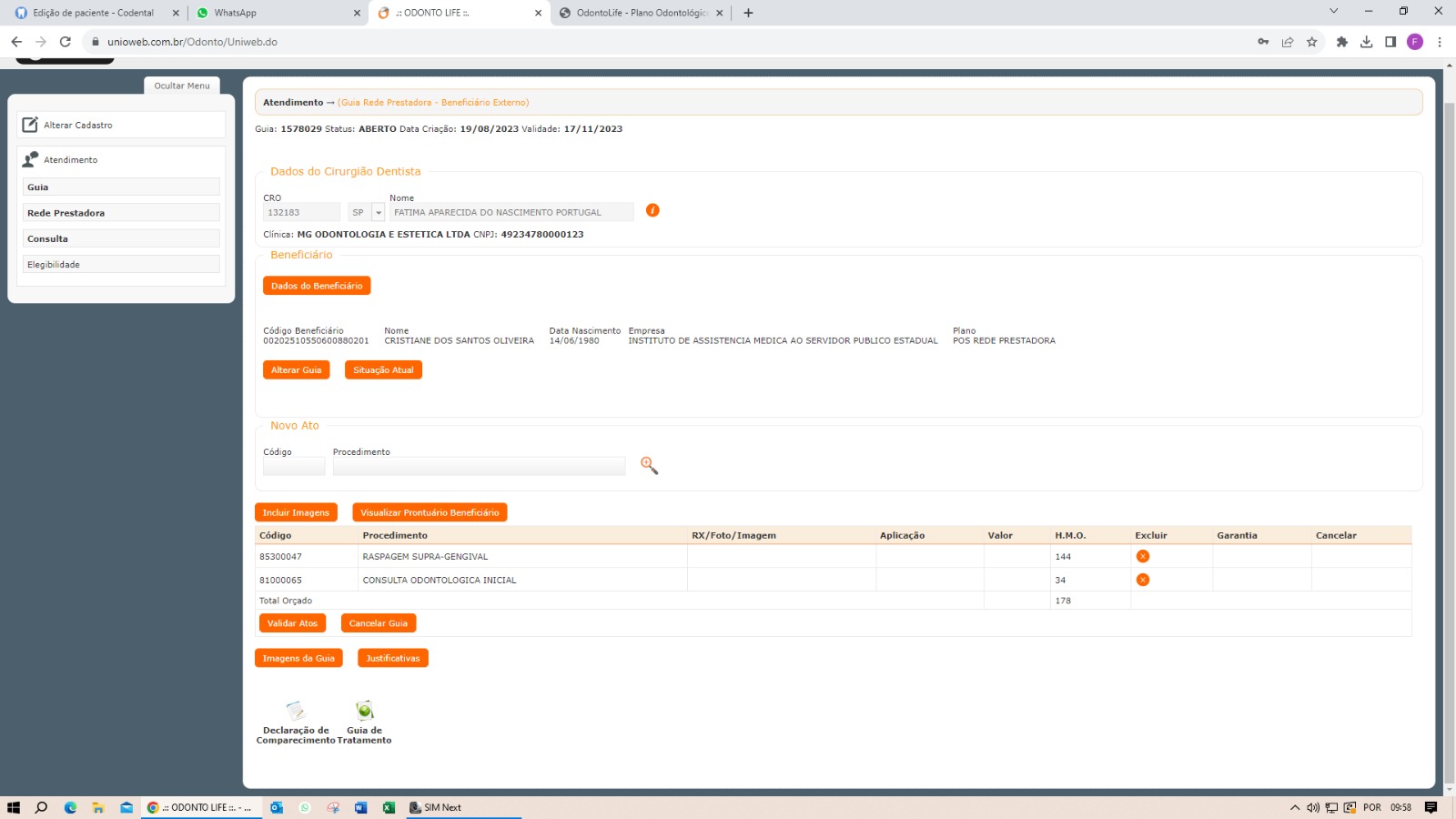The height and width of the screenshot is (819, 1456).
Task: Open taskbar search magnifier
Action: click(41, 807)
